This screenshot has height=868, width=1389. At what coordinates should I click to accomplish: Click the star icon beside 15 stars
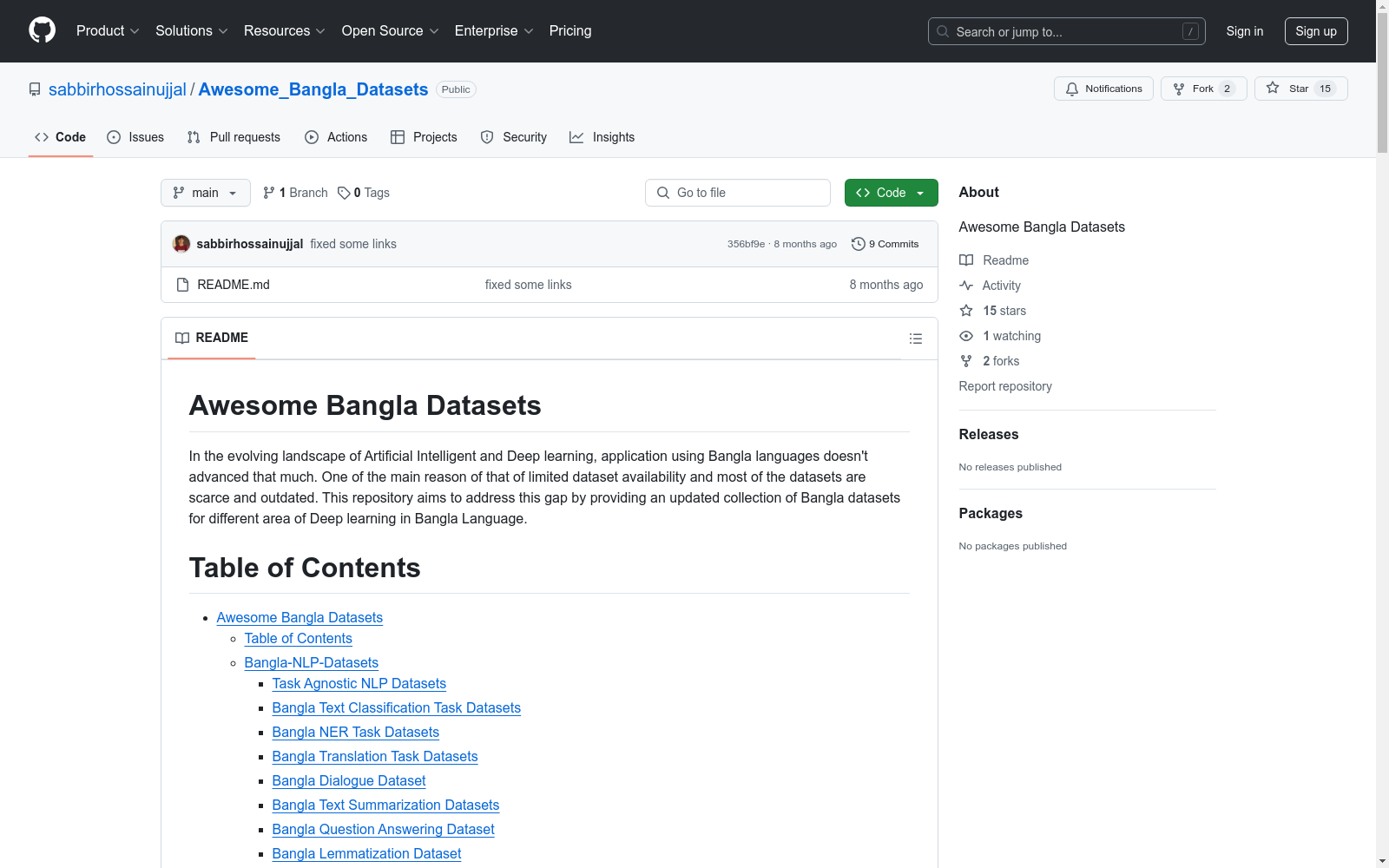coord(966,311)
